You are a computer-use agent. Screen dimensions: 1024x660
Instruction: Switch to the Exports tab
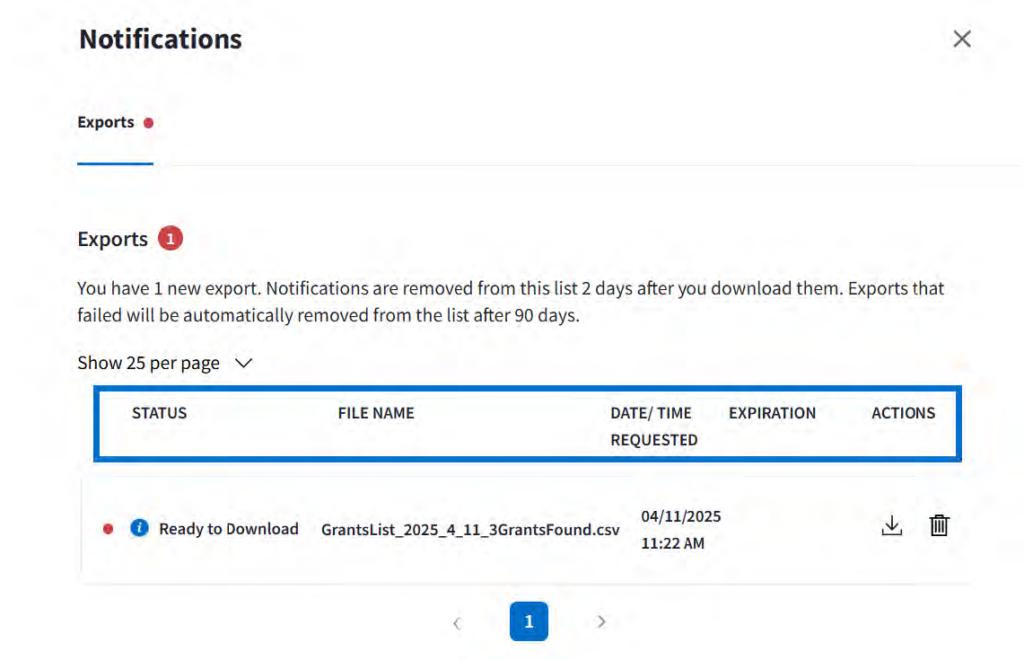(106, 123)
